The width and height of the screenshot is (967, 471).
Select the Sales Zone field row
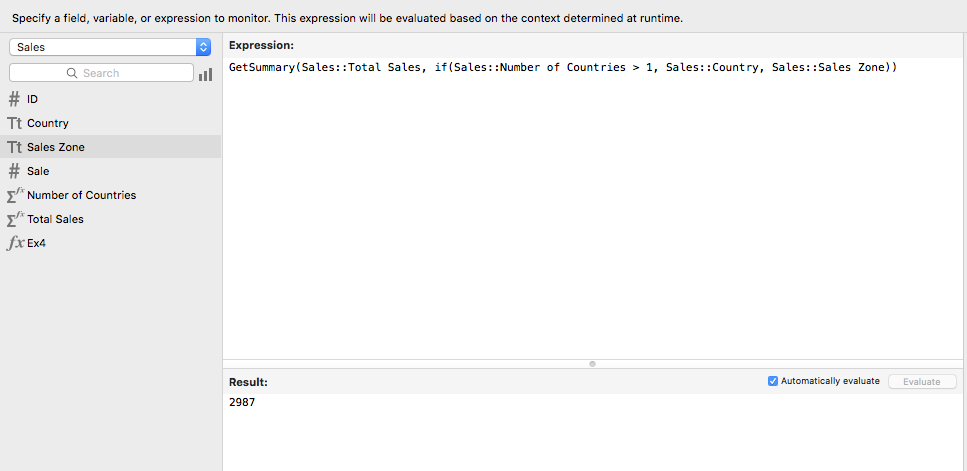point(110,147)
